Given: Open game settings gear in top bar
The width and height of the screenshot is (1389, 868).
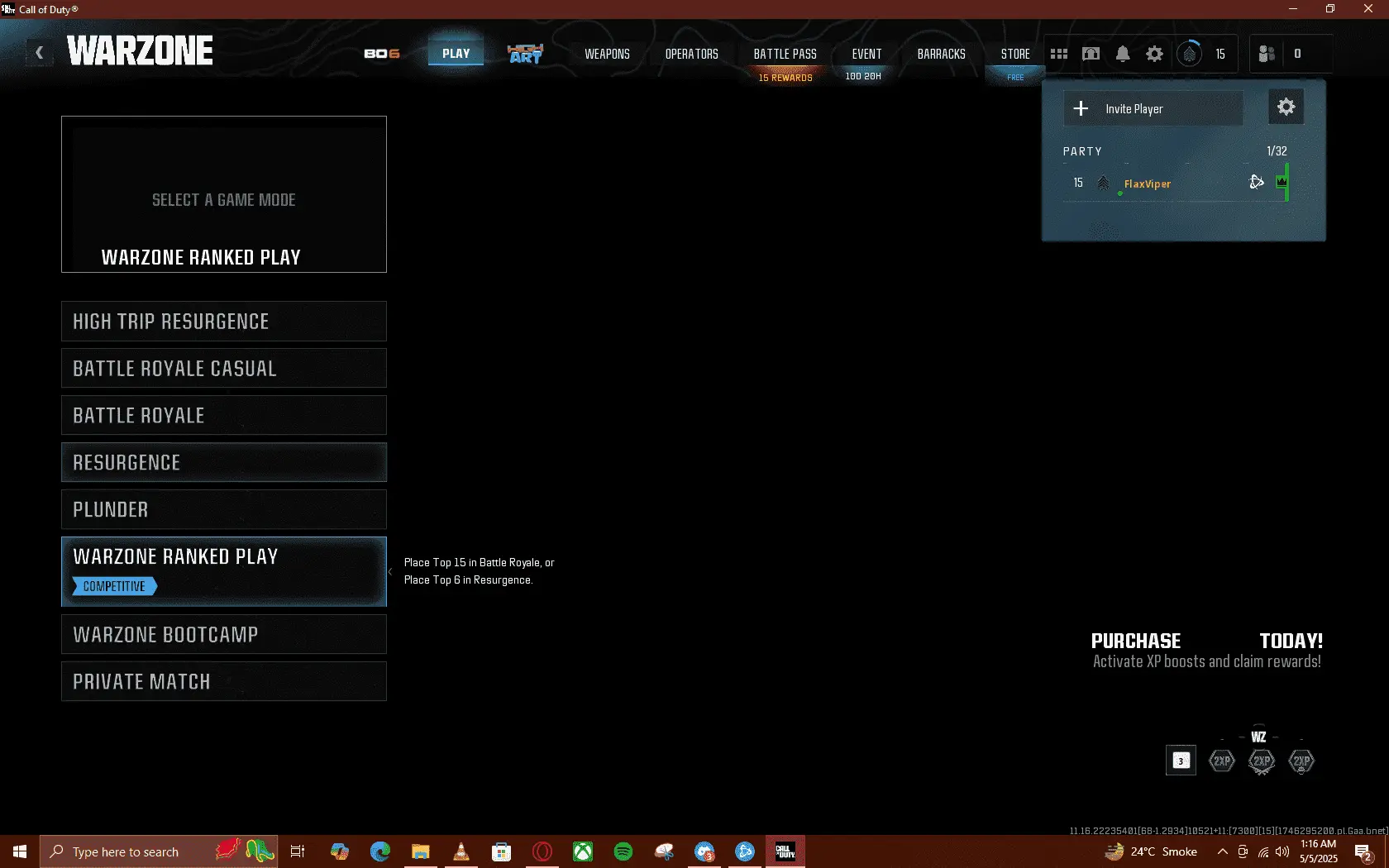Looking at the screenshot, I should pos(1154,54).
